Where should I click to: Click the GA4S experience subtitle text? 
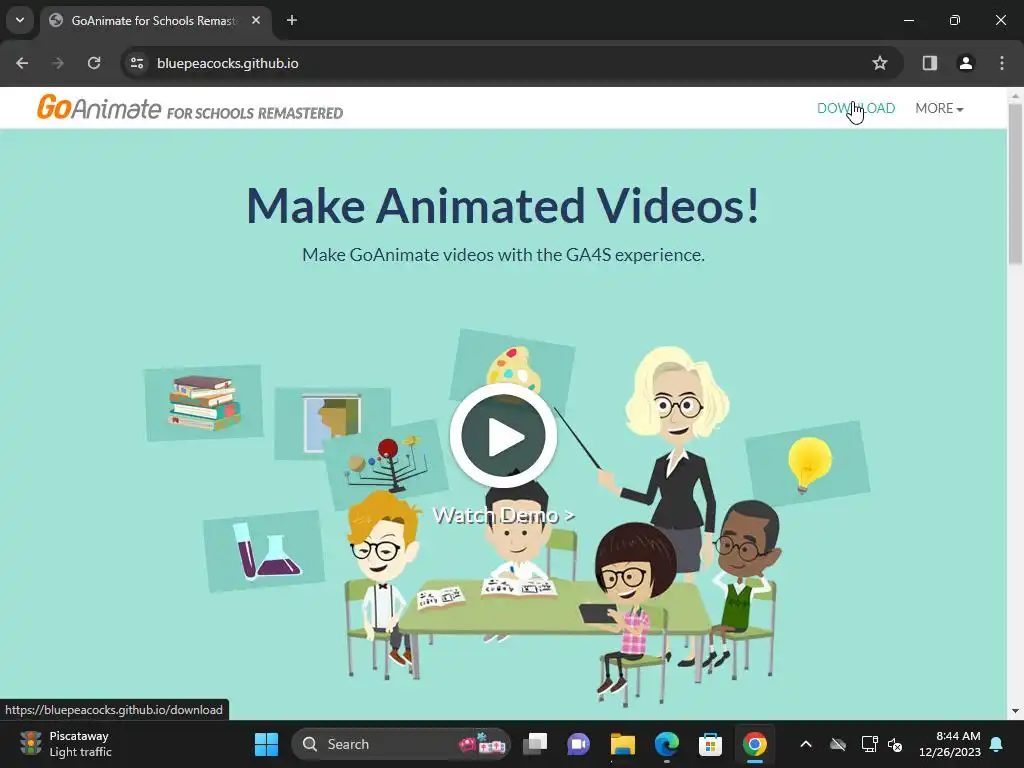[503, 255]
